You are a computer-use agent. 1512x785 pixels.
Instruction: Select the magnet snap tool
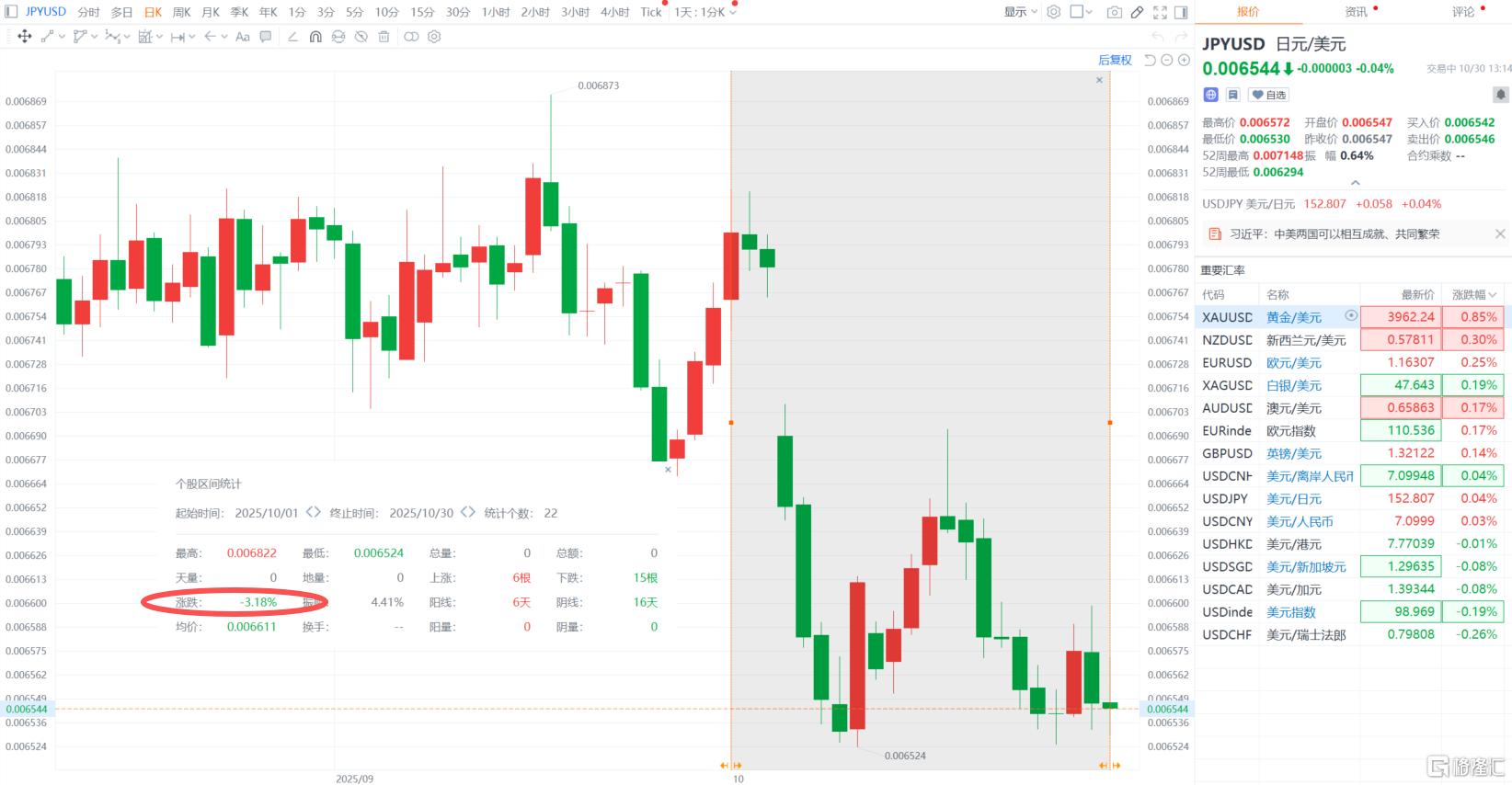click(x=315, y=37)
